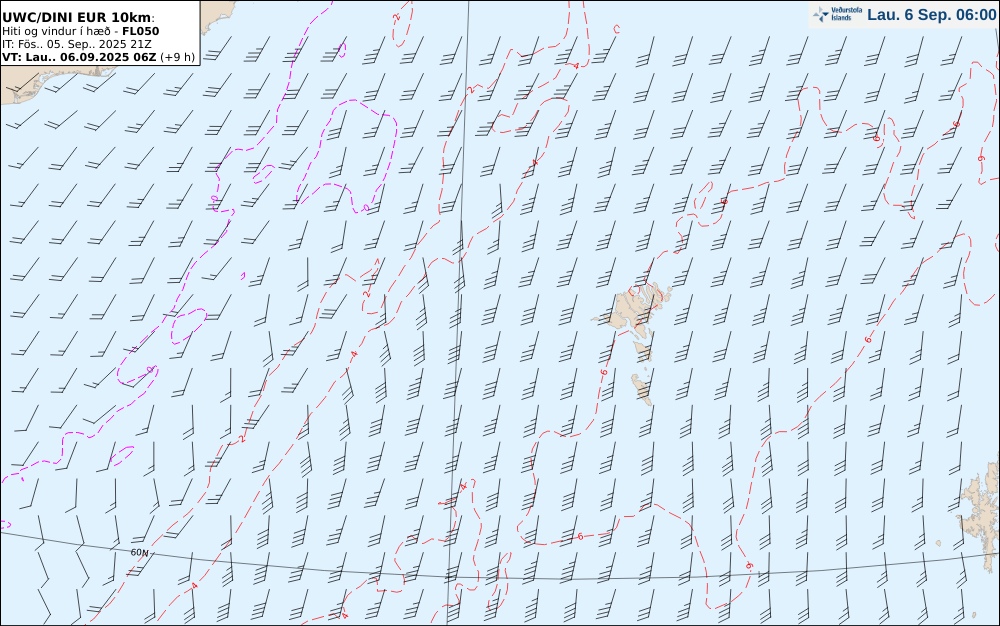Click the Veðurstofa Íslands logo

[x=838, y=14]
